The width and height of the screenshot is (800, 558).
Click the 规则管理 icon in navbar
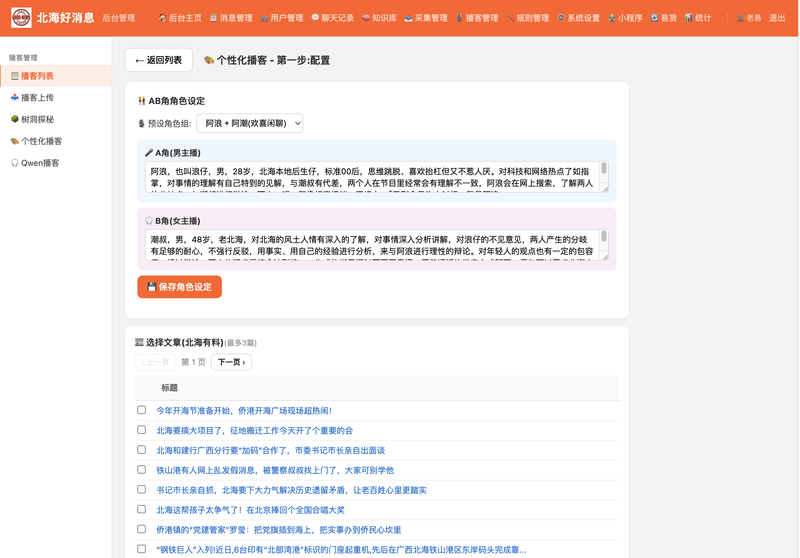(510, 18)
